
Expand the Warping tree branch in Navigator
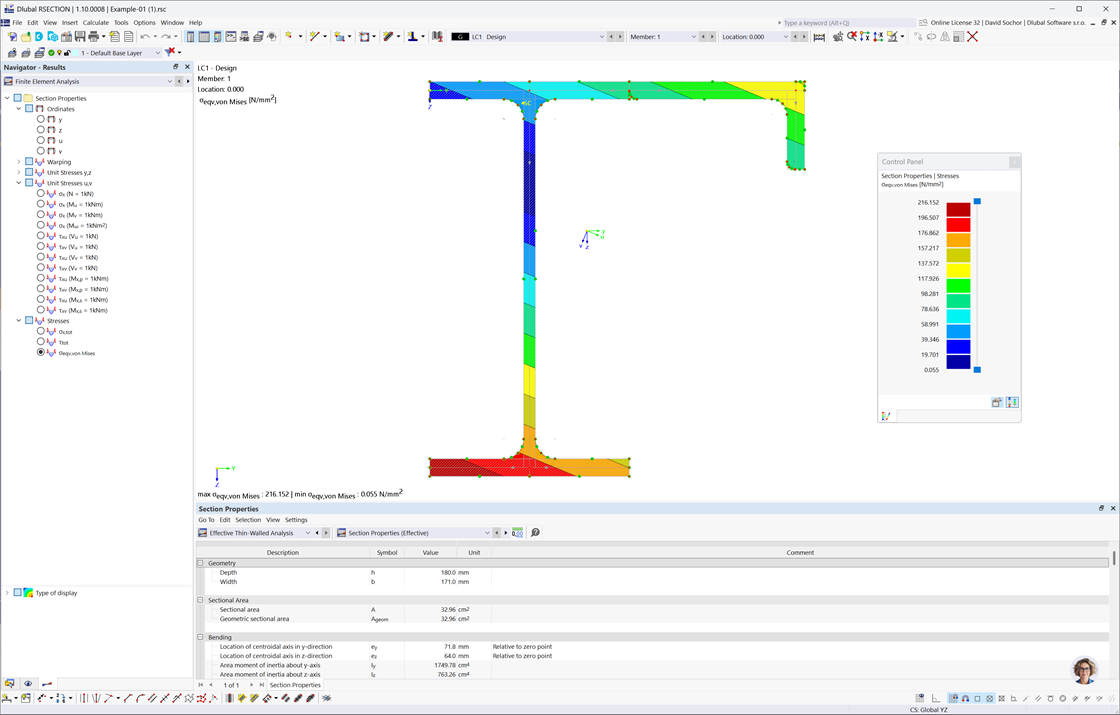coord(19,161)
